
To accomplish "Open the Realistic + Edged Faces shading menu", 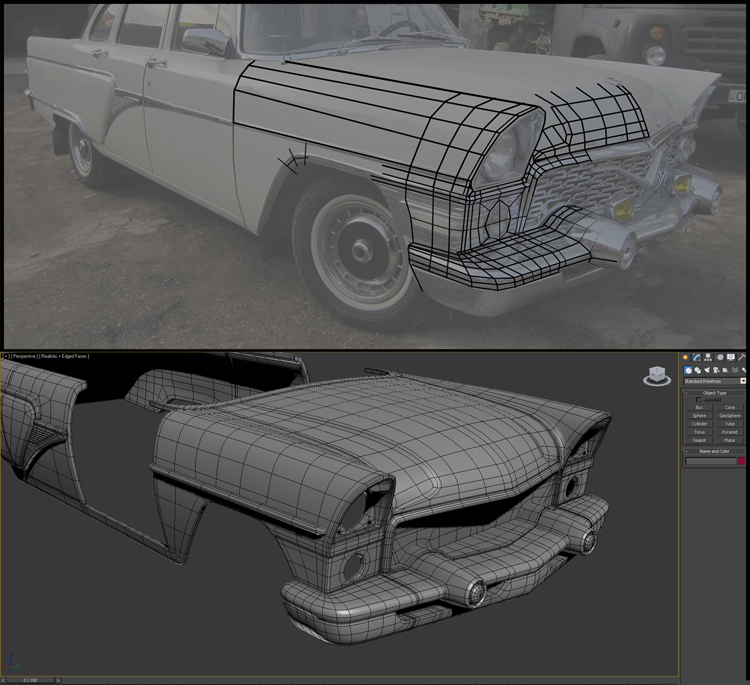I will click(64, 356).
